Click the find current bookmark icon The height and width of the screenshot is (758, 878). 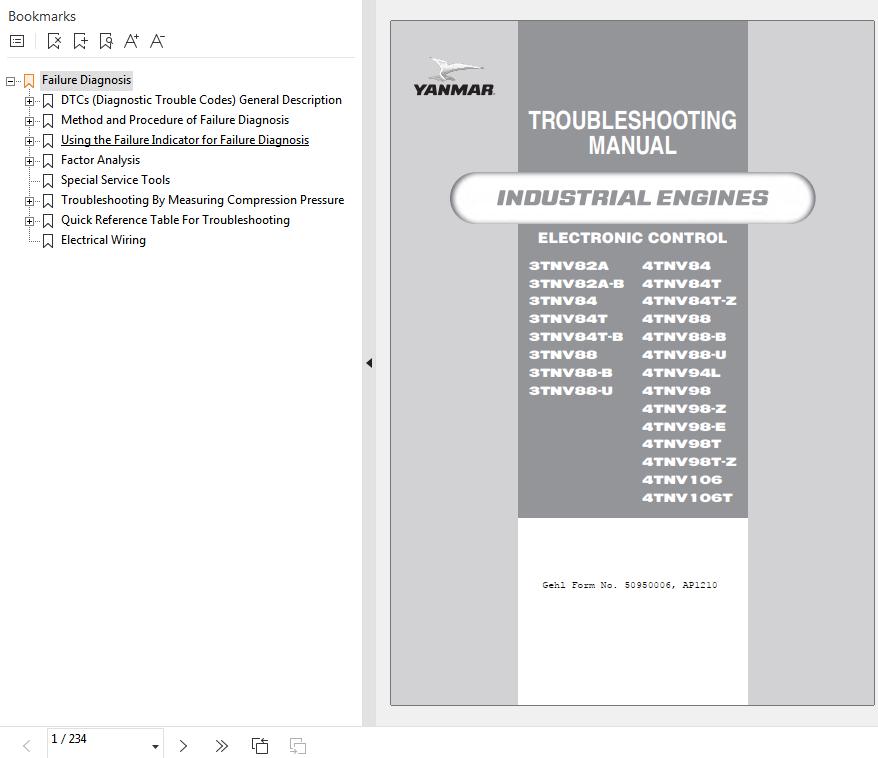(106, 41)
